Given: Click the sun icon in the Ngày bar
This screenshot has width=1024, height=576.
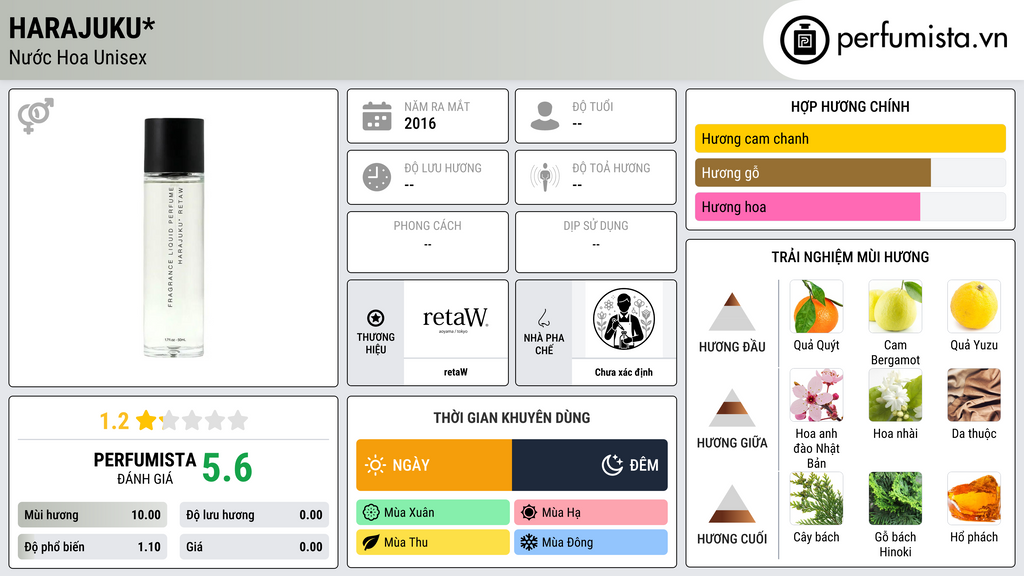Looking at the screenshot, I should [375, 465].
